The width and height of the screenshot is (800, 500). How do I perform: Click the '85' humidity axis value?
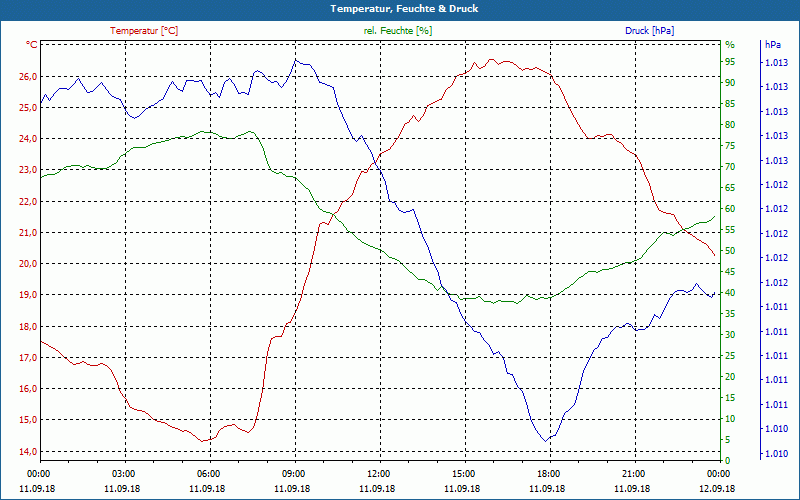(x=730, y=104)
